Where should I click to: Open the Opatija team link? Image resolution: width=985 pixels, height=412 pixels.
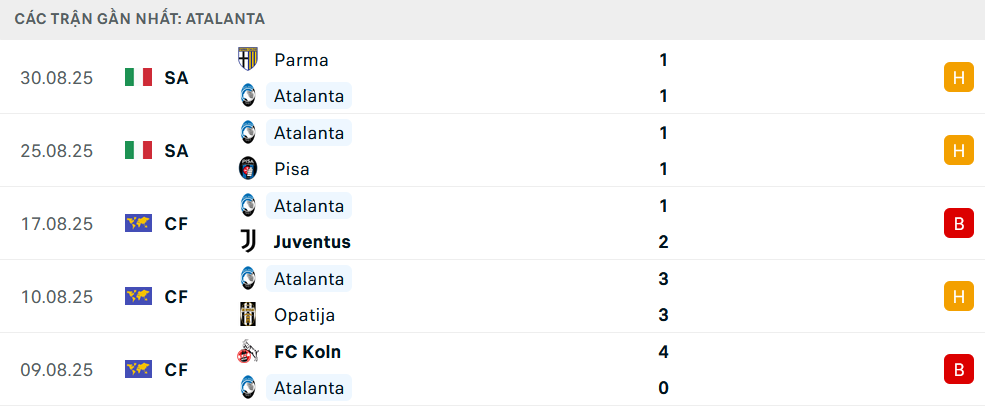click(304, 315)
